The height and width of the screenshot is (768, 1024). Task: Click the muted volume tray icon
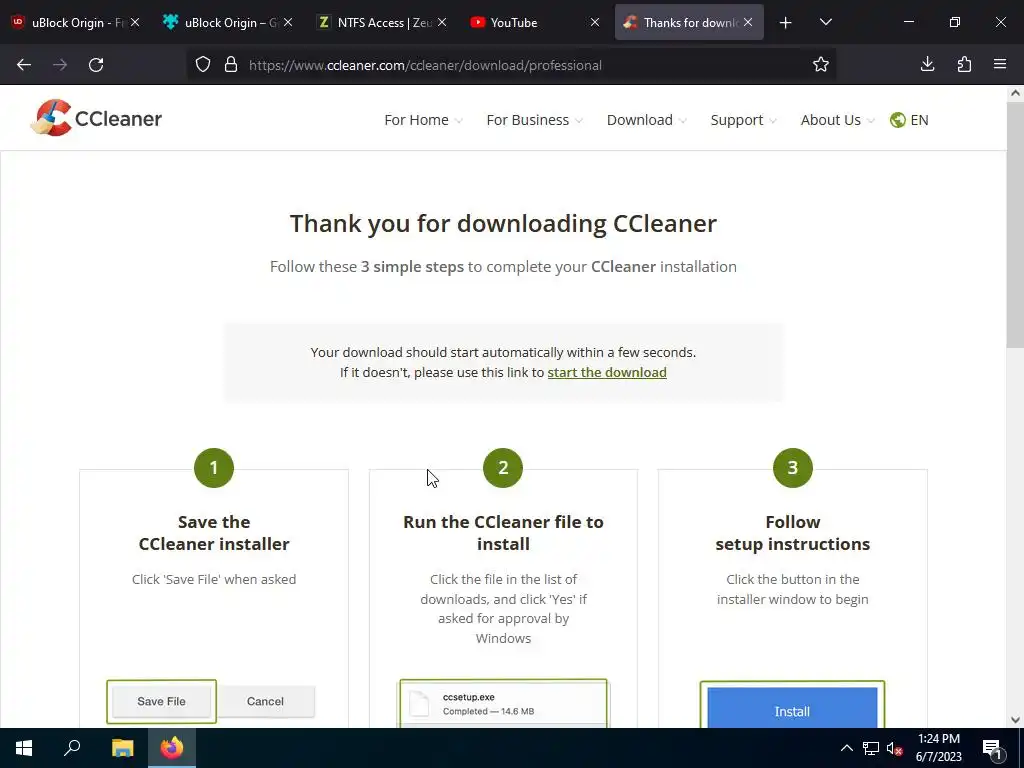(x=895, y=748)
